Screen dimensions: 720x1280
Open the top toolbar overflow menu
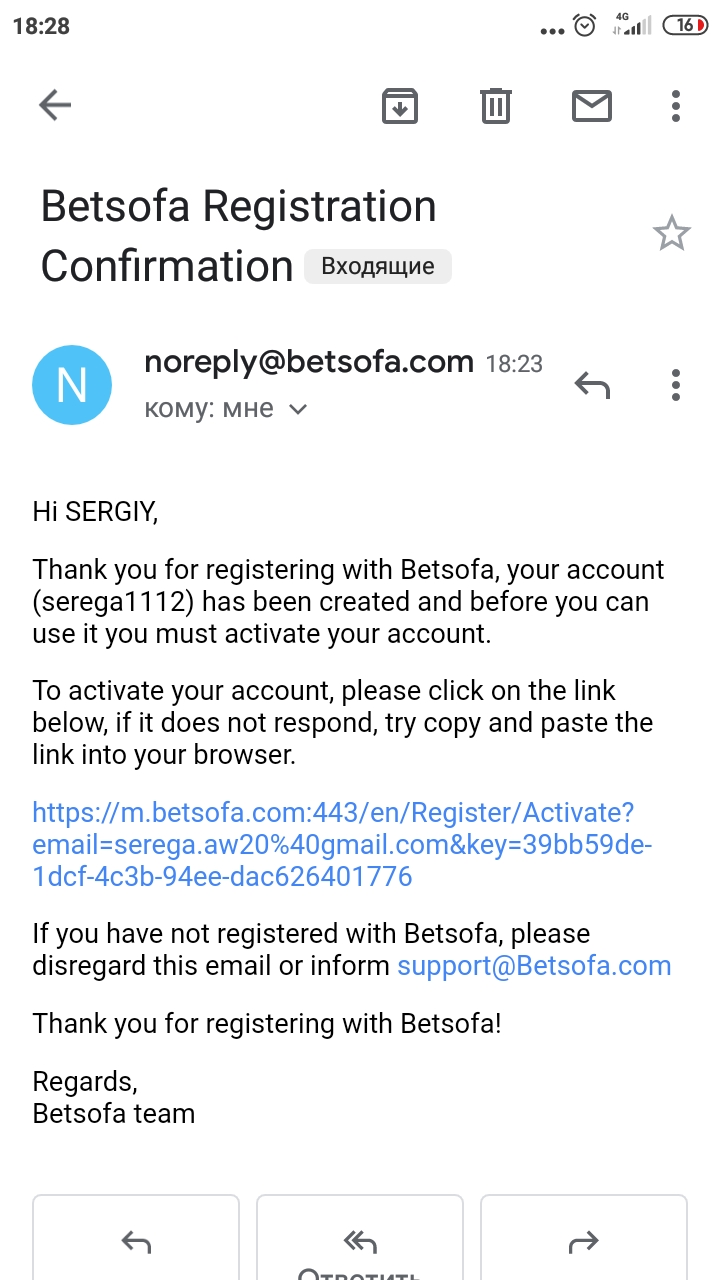tap(676, 105)
